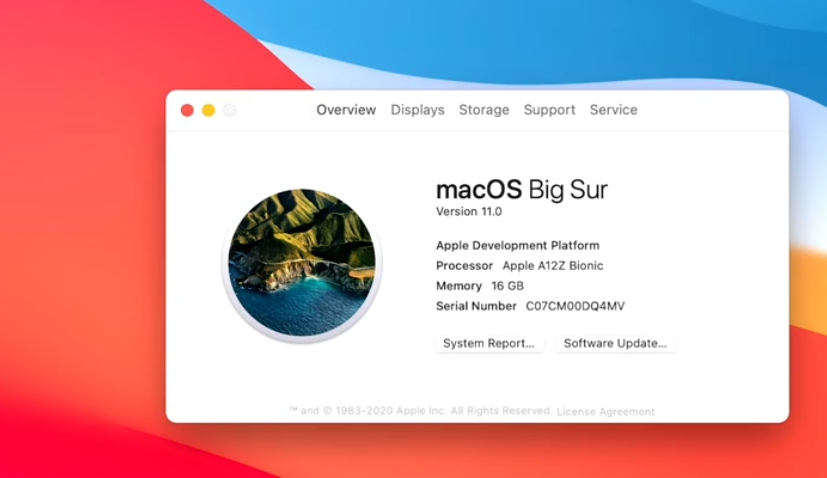Select serial number C07CM00DQ4MV
Screen dimensions: 827x478
575,306
